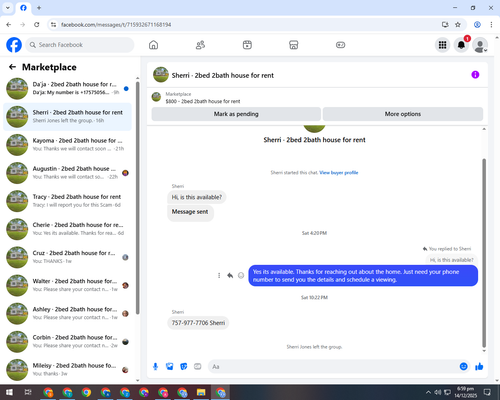
Task: Open more options dots beside blue message
Action: tap(219, 275)
